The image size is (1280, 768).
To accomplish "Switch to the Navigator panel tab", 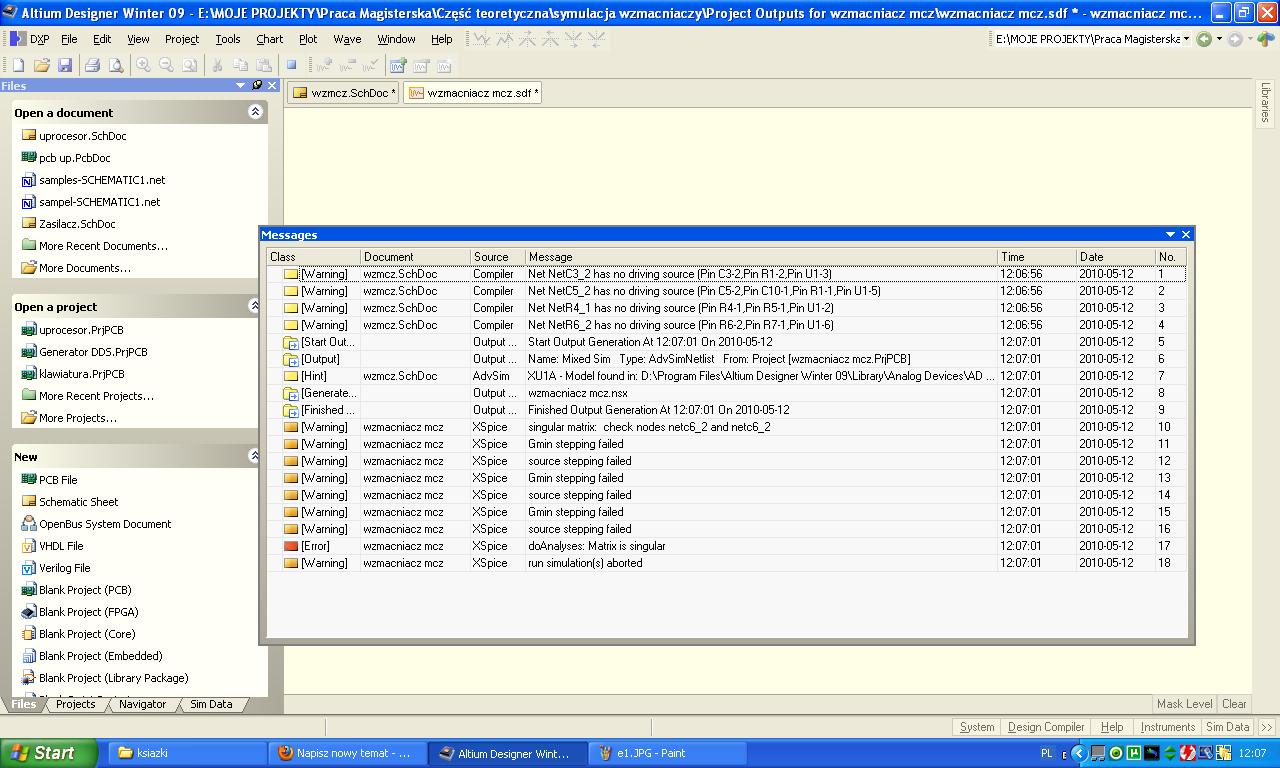I will point(143,704).
